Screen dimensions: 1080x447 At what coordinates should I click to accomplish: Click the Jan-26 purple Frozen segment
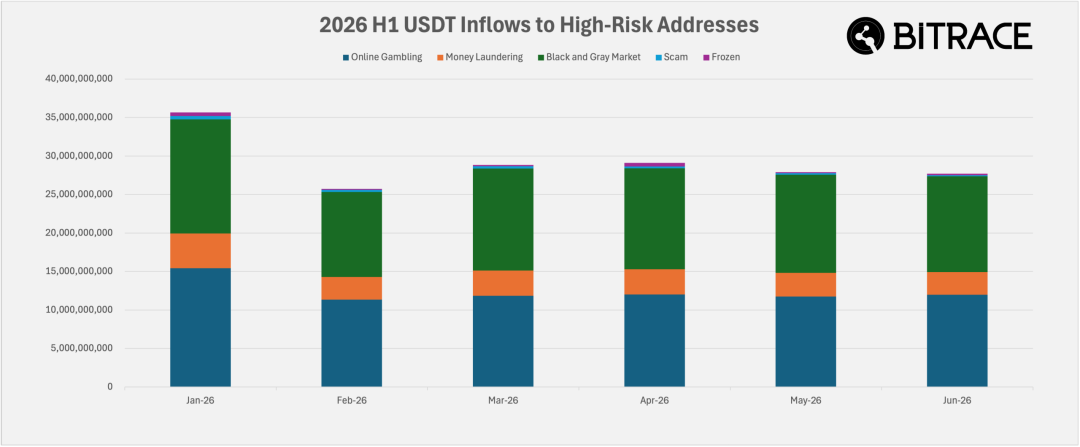click(200, 114)
